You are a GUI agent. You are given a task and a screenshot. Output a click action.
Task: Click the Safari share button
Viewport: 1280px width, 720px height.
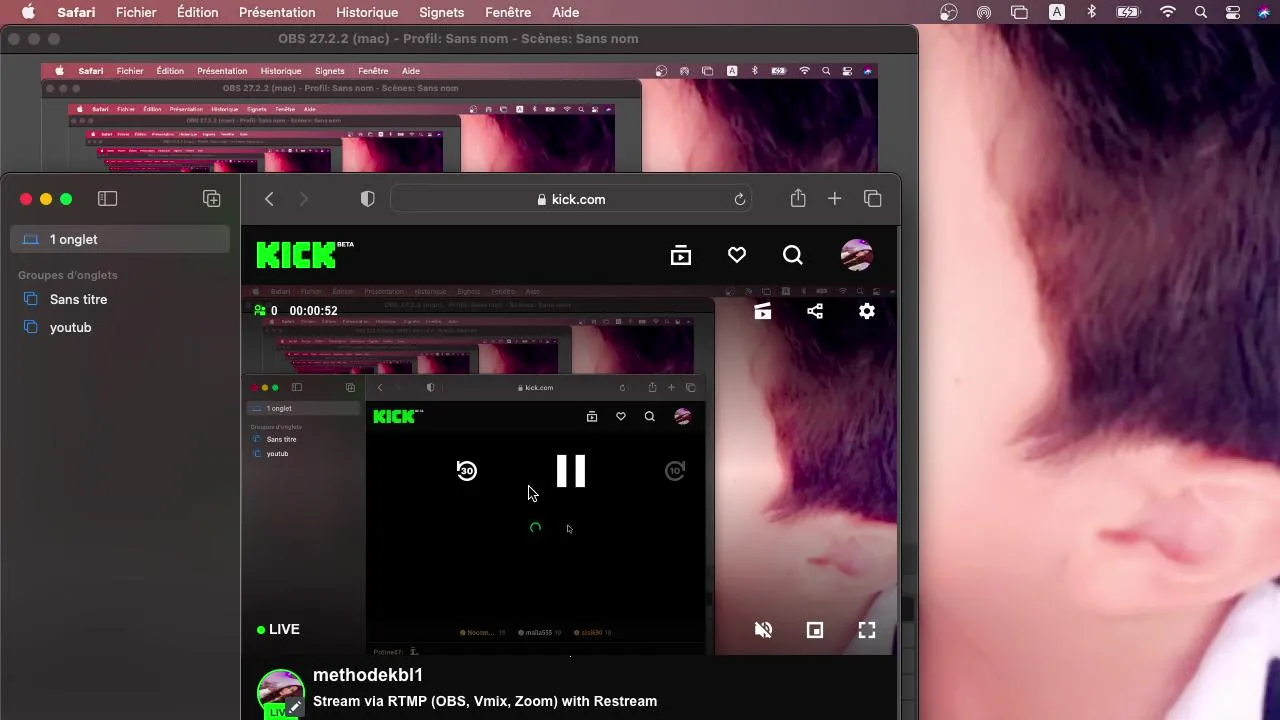798,198
